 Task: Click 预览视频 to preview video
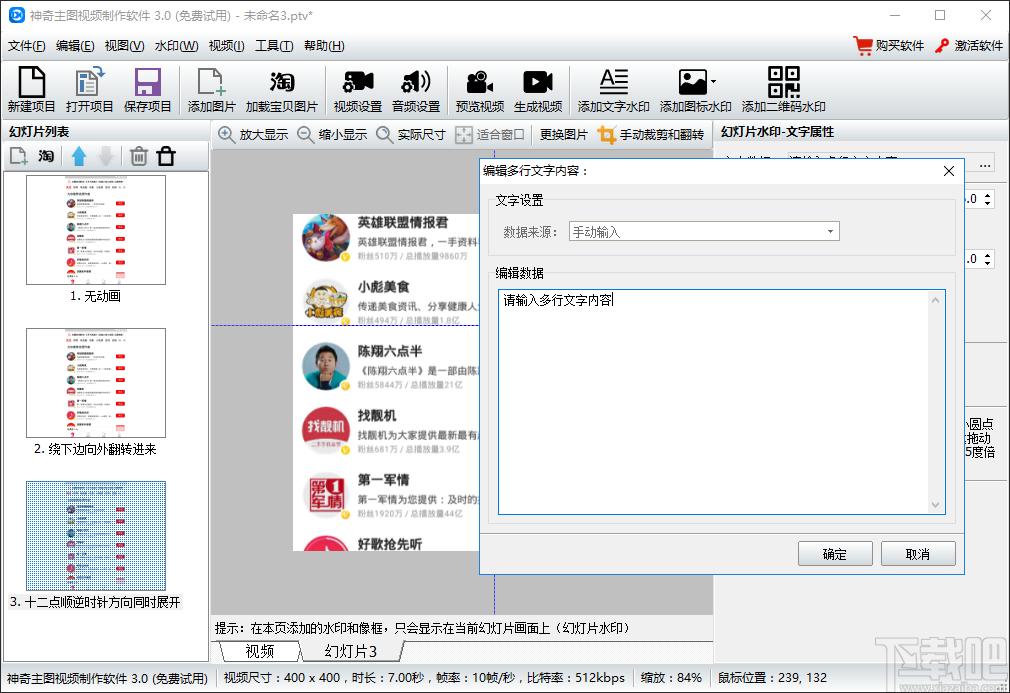tap(480, 90)
